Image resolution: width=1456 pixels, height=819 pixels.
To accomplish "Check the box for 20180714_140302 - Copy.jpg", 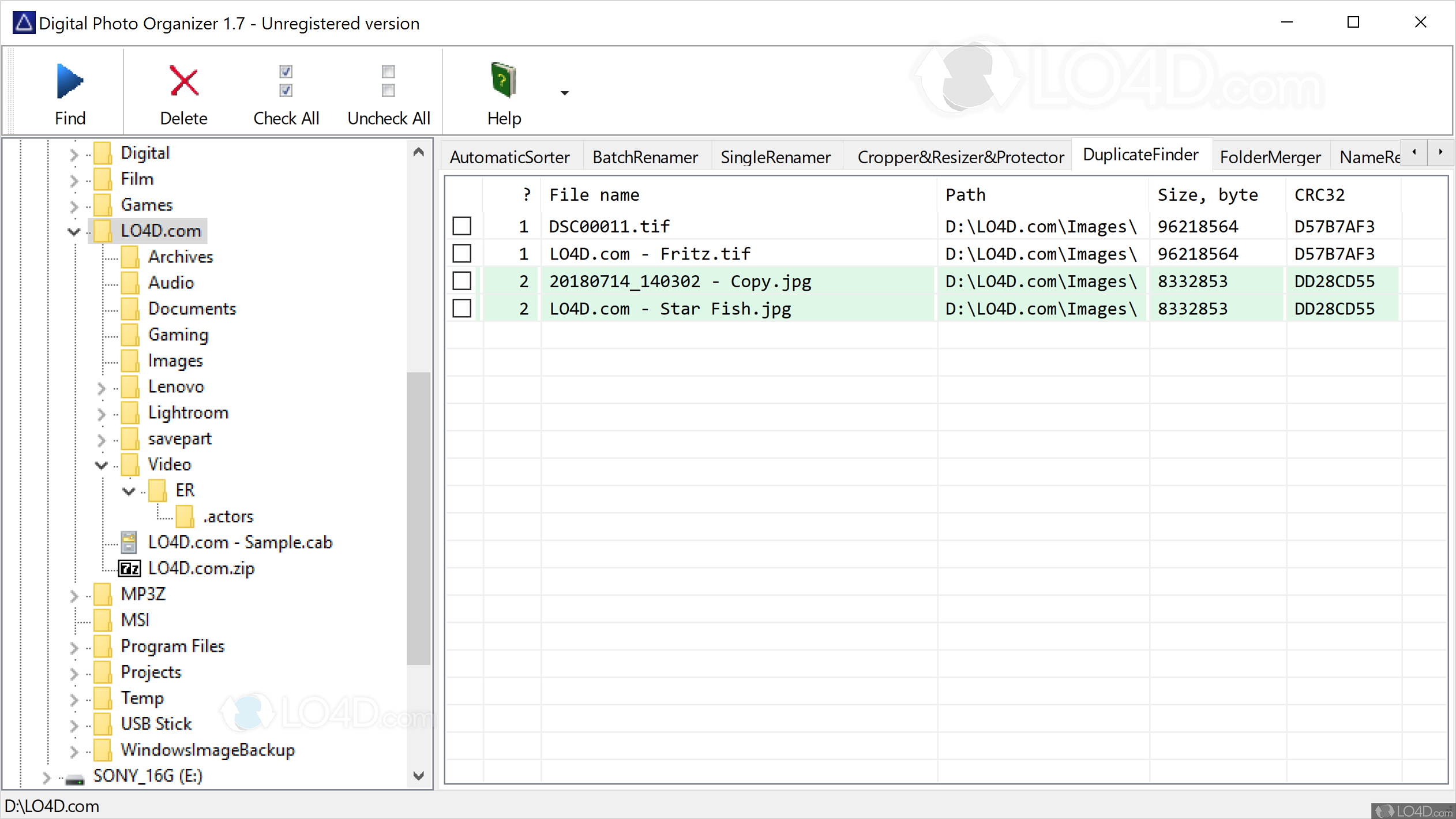I will coord(462,281).
